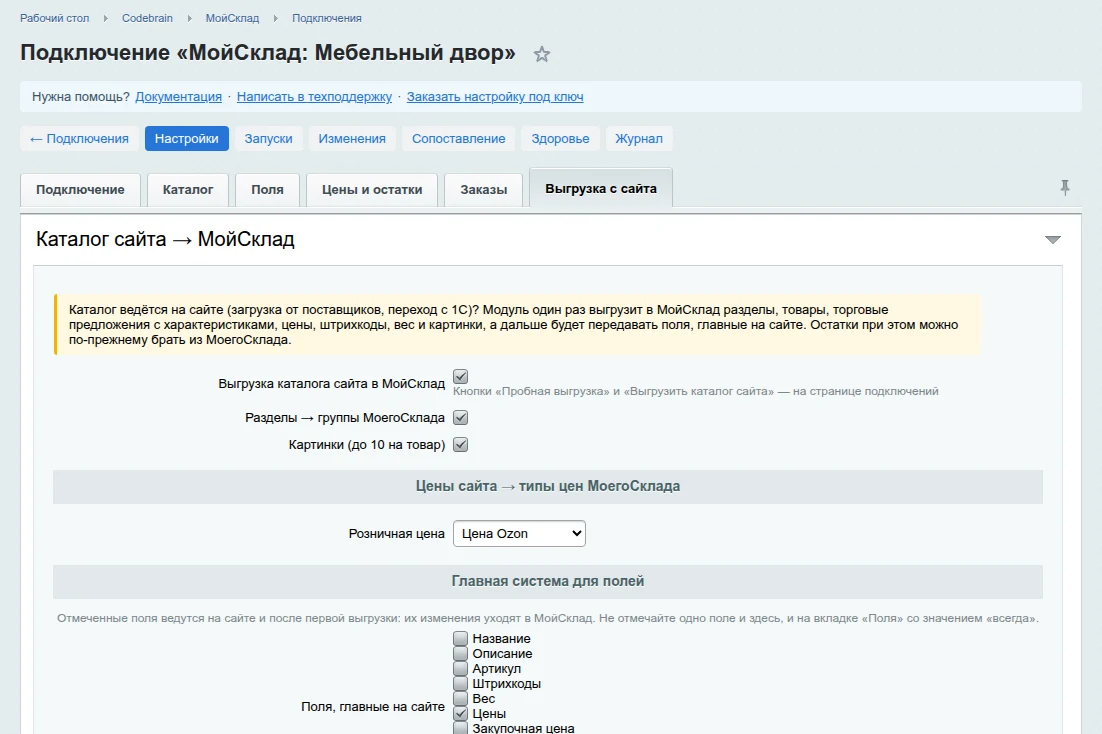
Task: Open the Журнал section
Action: (639, 139)
